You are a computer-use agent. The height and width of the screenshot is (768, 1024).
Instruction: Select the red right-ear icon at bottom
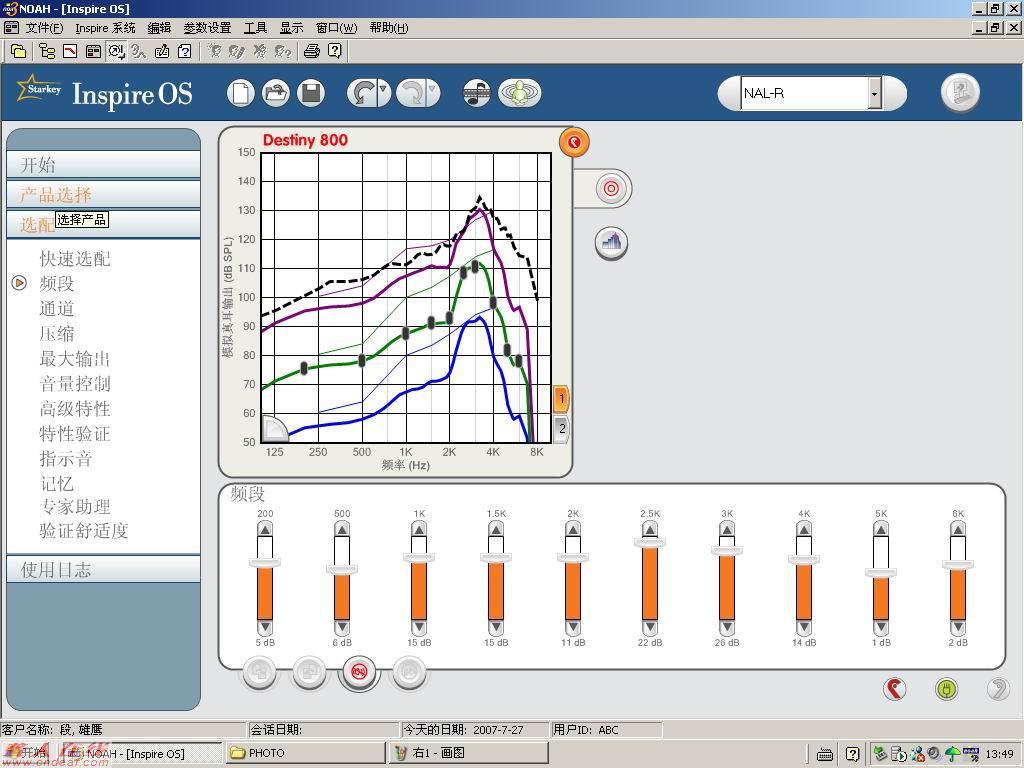coord(895,688)
